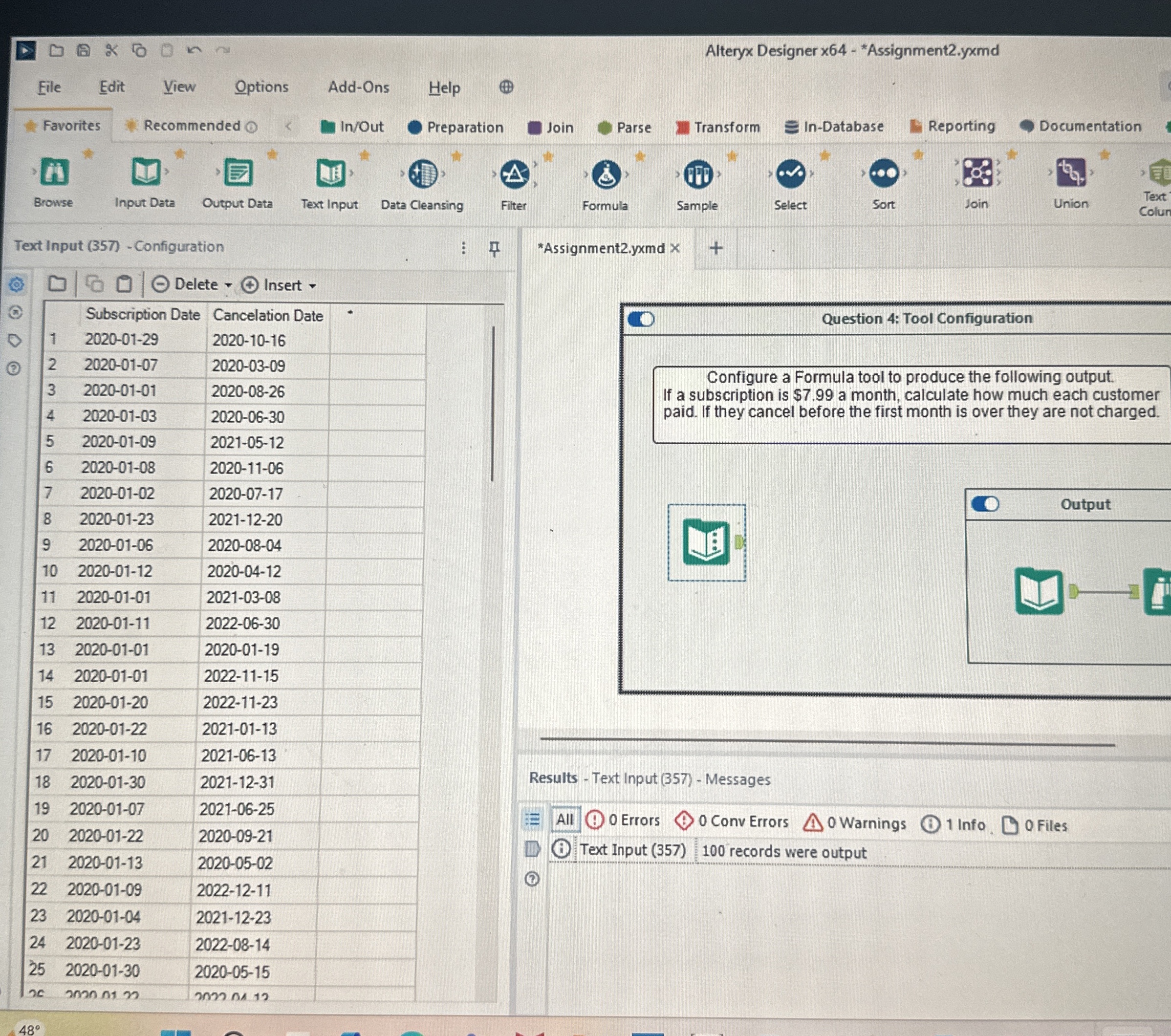Select the Sample tool
Viewport: 1171px width, 1036px height.
(x=698, y=174)
